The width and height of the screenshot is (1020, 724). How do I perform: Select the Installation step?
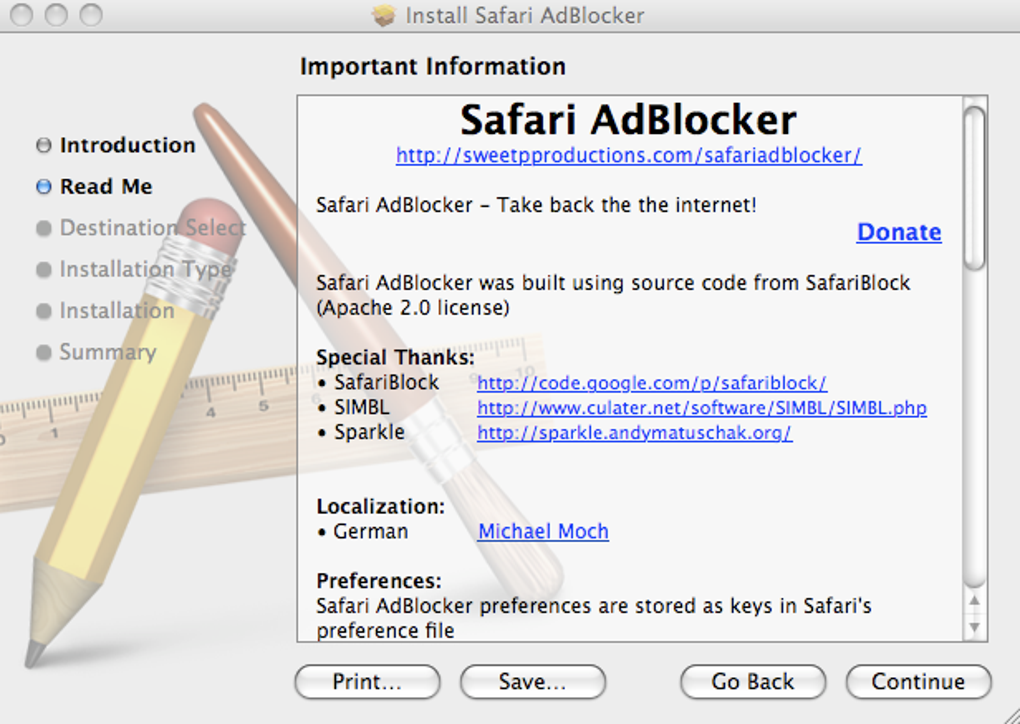coord(117,311)
